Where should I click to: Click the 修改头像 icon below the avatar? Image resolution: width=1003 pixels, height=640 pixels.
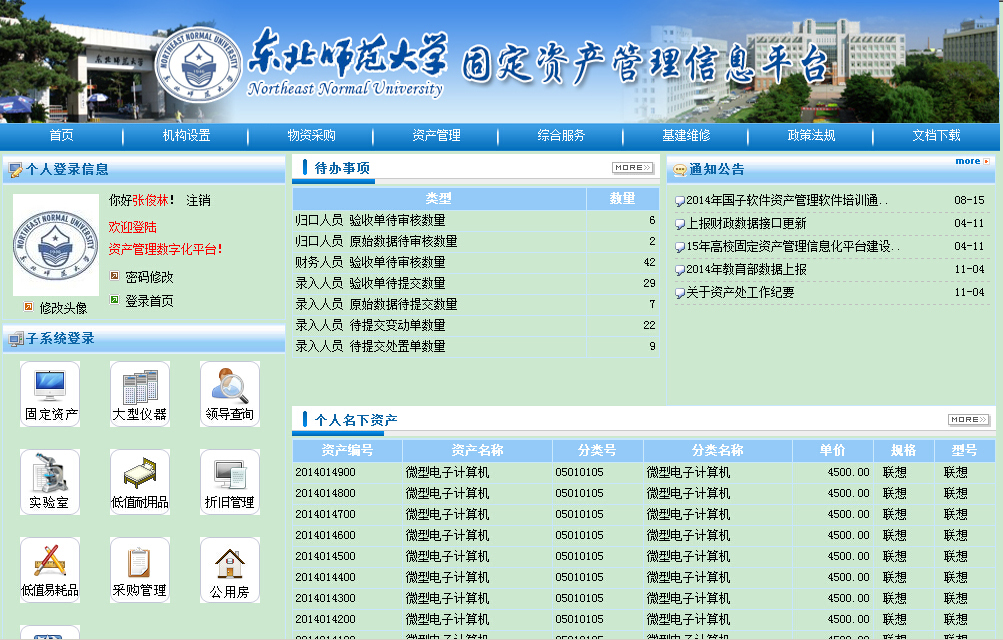click(x=28, y=307)
